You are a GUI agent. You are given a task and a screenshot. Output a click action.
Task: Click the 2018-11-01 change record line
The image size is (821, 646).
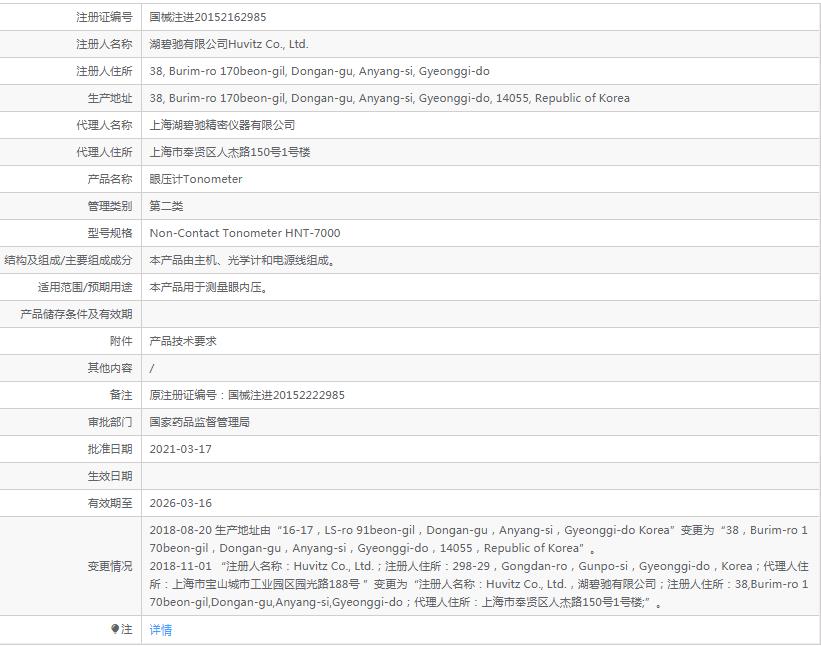point(479,584)
